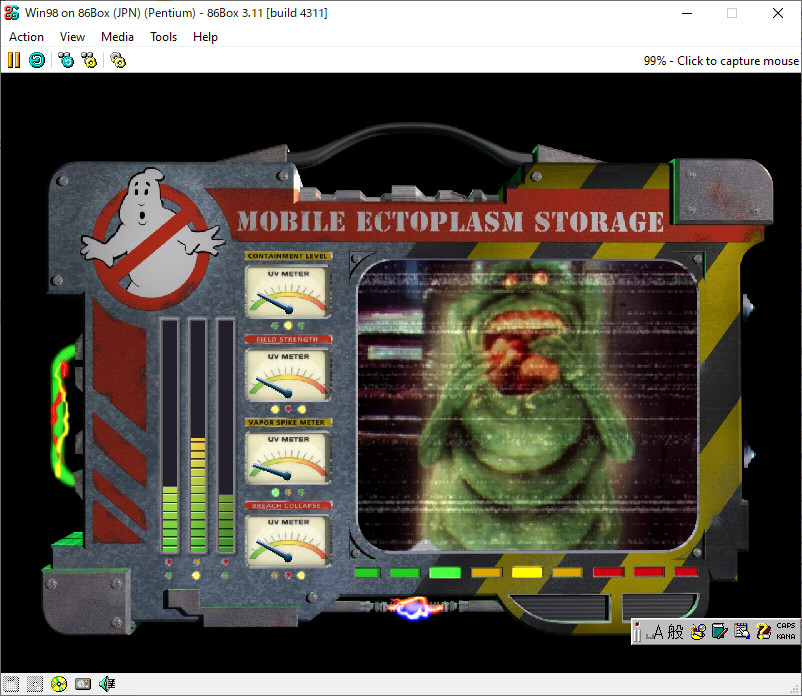Click the first green indicator light below screen

pyautogui.click(x=367, y=572)
